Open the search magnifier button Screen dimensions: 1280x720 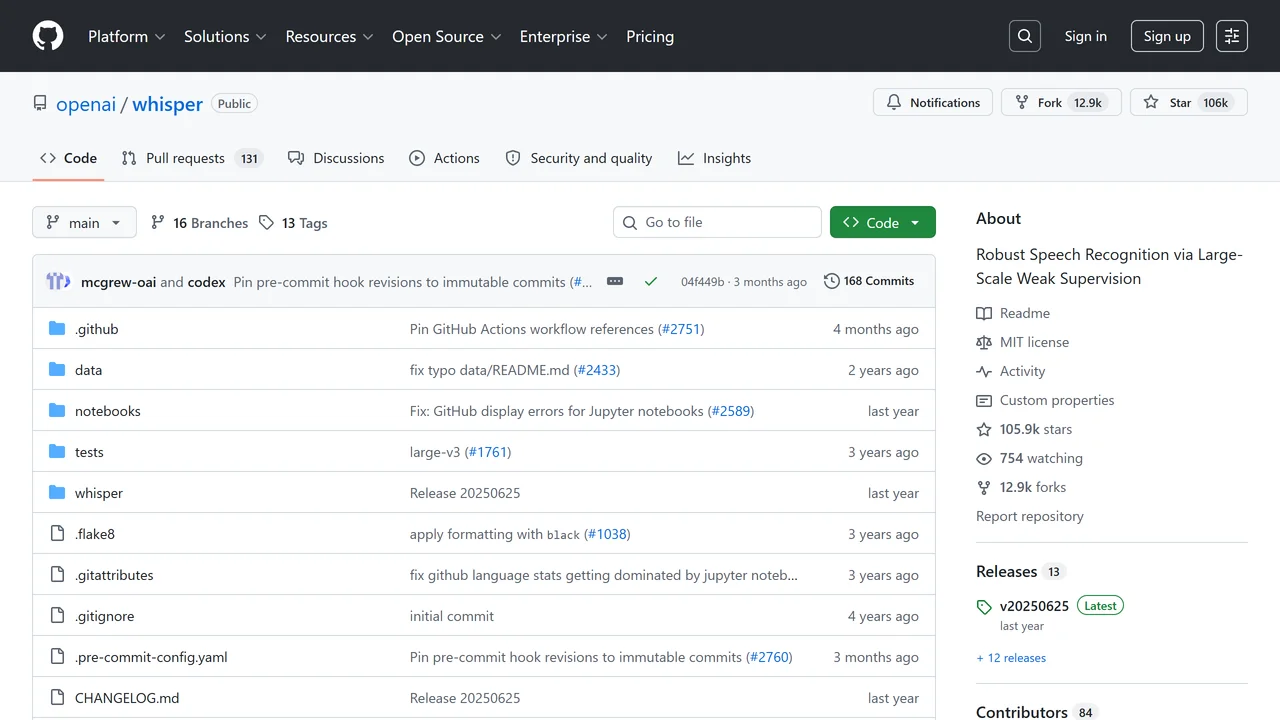pyautogui.click(x=1025, y=36)
